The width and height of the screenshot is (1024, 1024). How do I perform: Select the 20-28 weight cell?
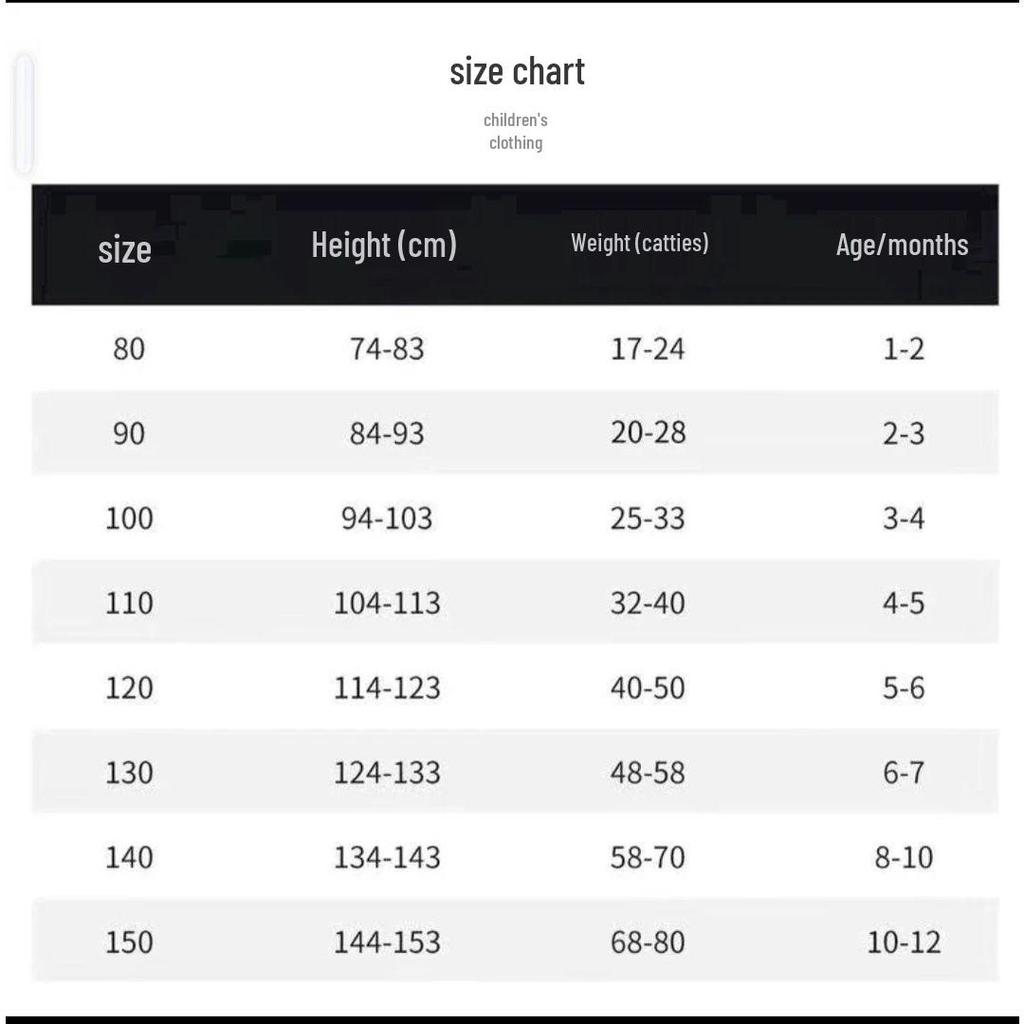pos(648,432)
